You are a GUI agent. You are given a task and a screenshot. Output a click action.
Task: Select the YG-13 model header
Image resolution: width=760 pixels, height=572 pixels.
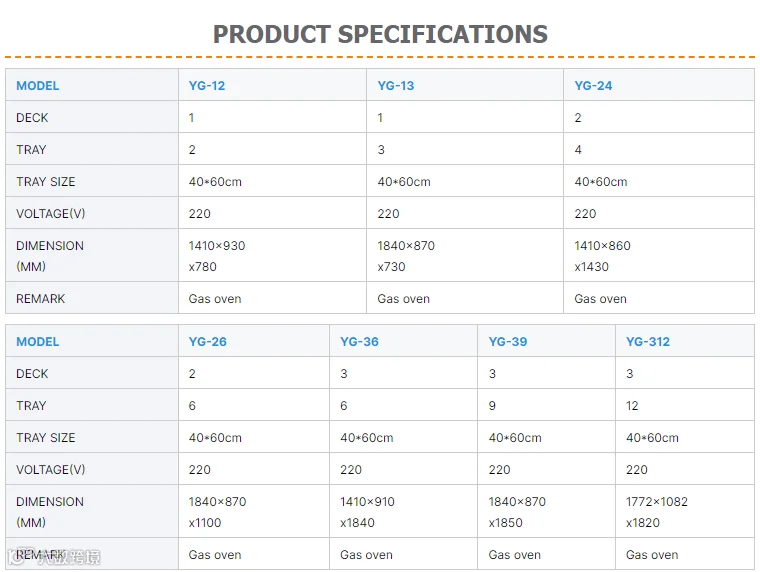(396, 86)
